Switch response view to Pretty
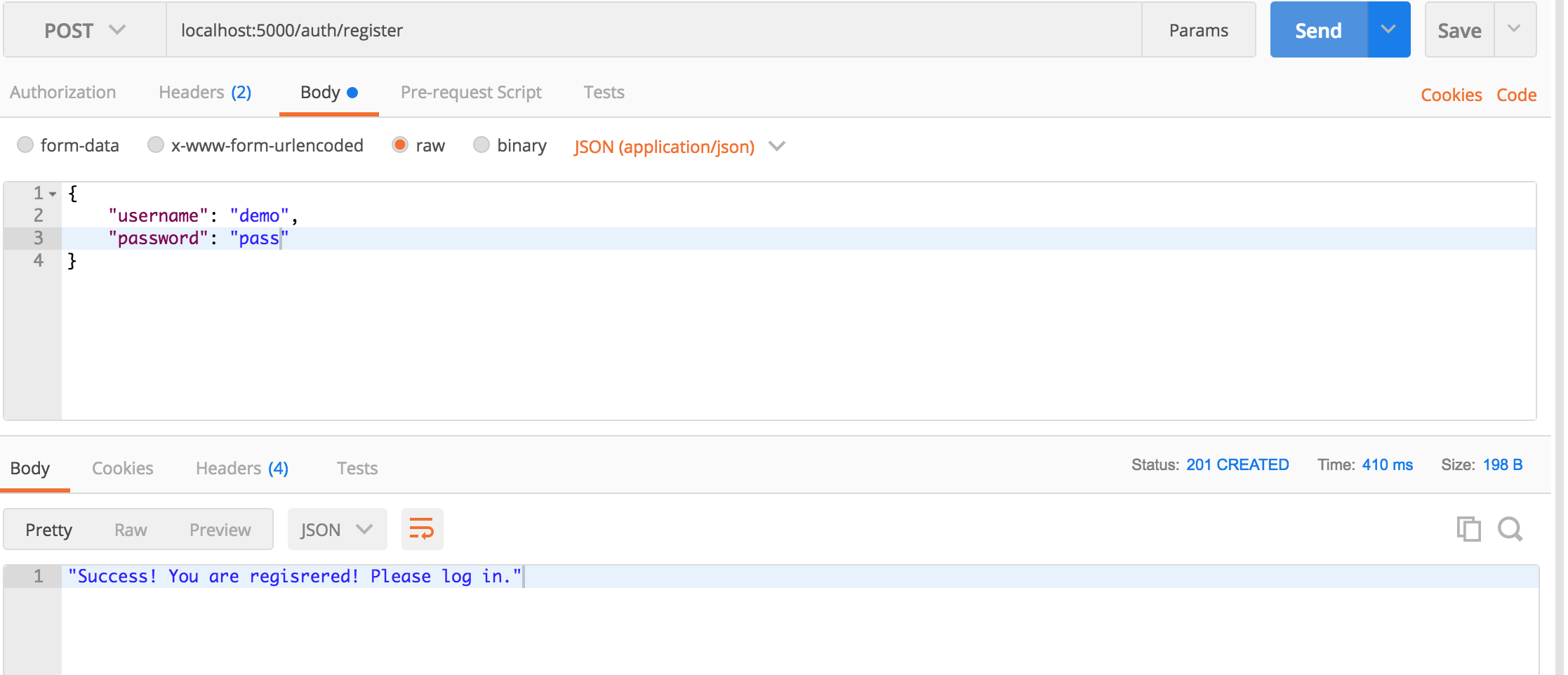 [x=49, y=530]
